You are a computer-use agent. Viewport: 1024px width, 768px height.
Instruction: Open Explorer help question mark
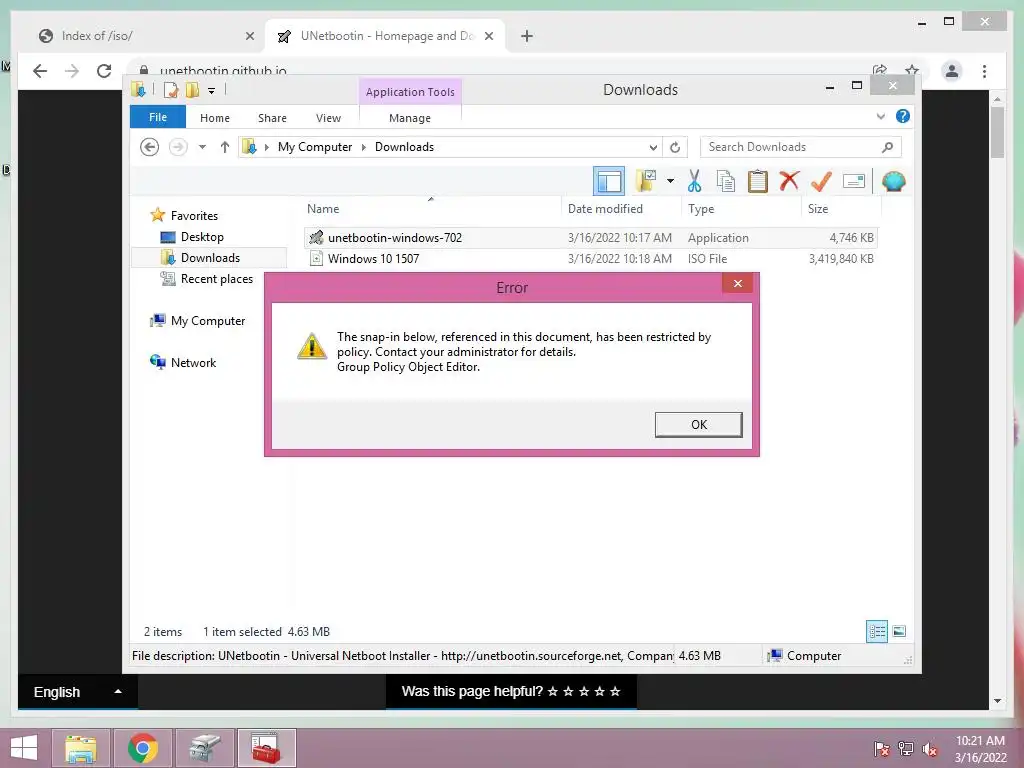(x=903, y=116)
